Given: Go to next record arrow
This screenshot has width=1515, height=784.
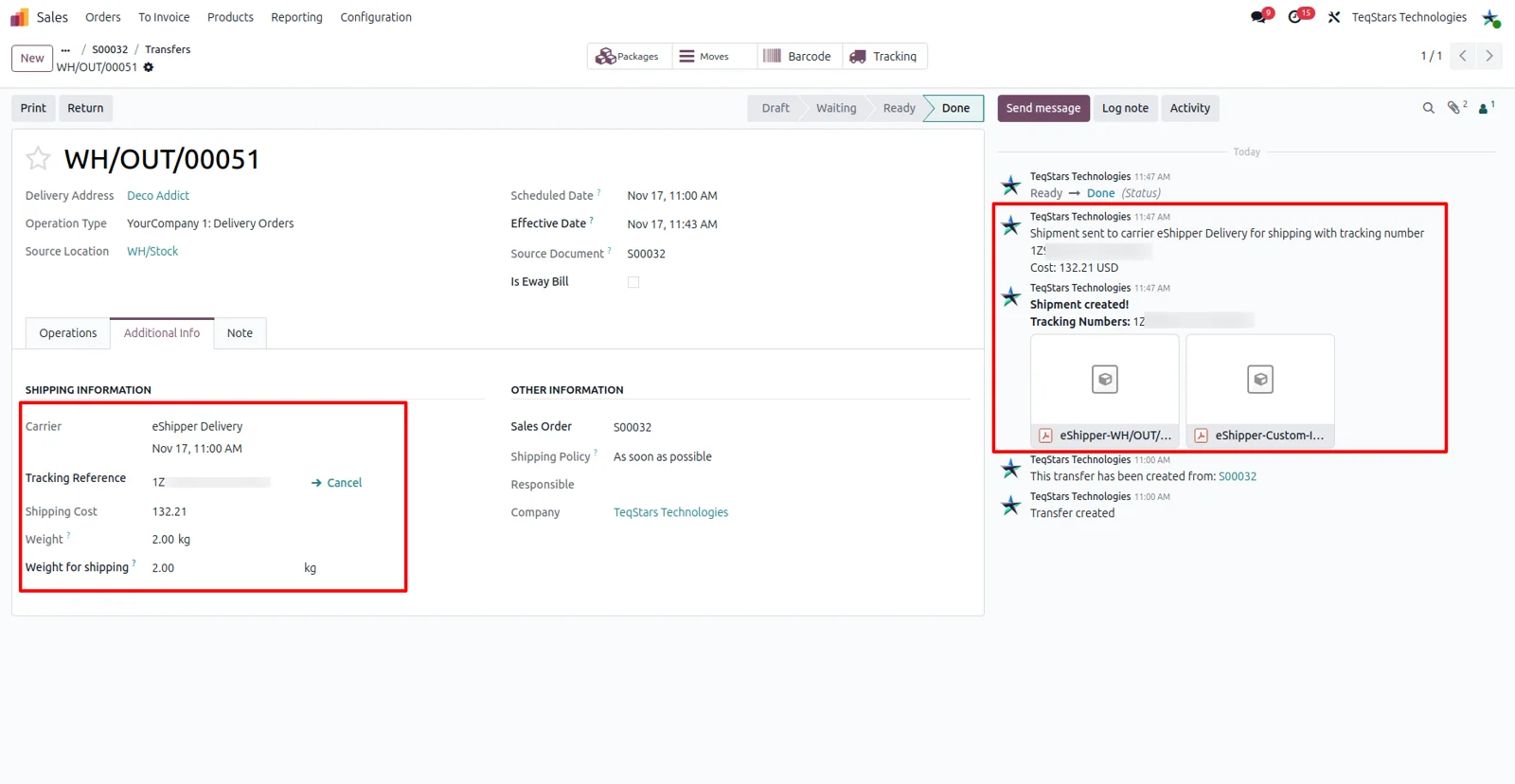Looking at the screenshot, I should [x=1489, y=56].
